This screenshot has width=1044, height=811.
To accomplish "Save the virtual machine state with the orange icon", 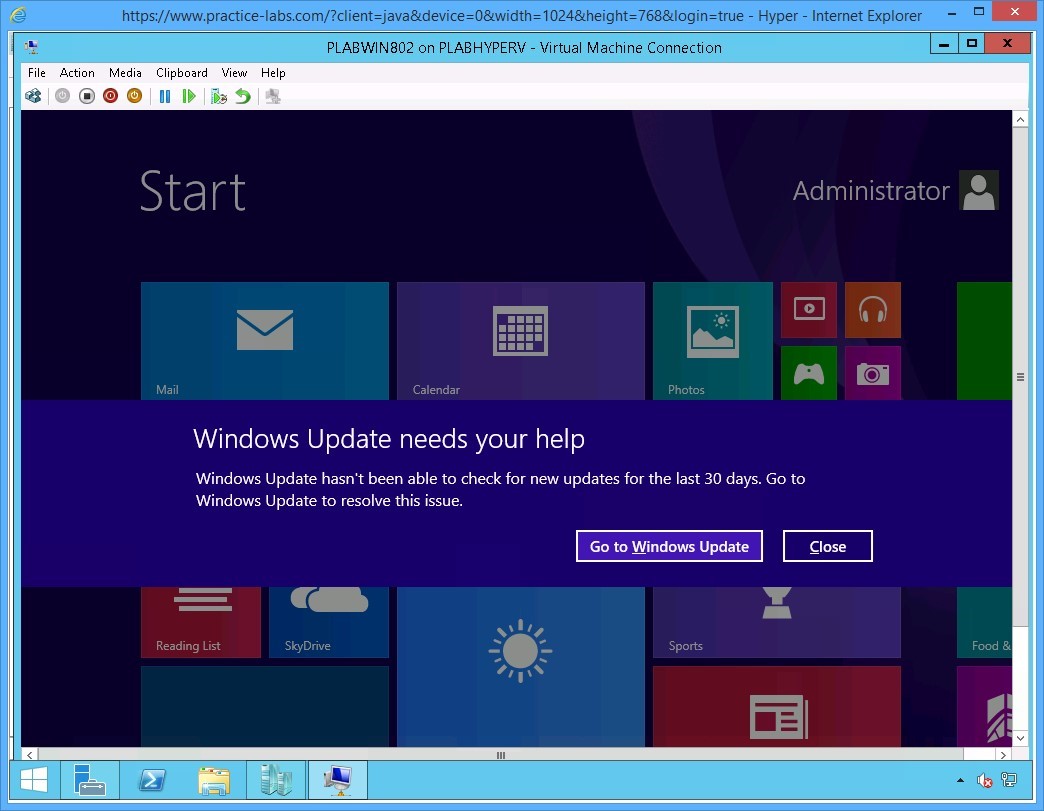I will point(134,95).
